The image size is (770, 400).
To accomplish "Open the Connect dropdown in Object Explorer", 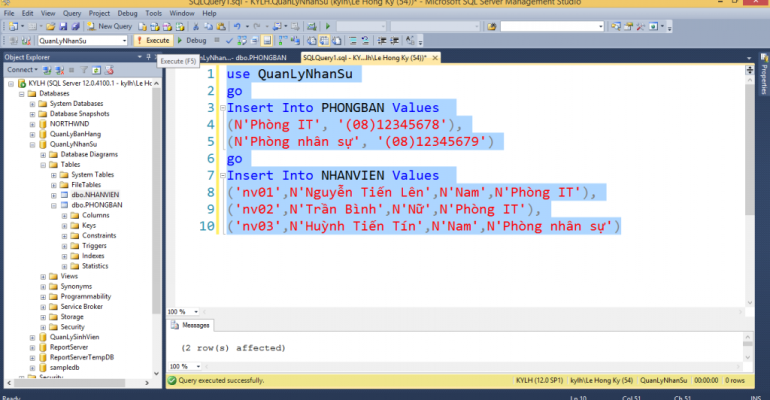I will tap(22, 70).
